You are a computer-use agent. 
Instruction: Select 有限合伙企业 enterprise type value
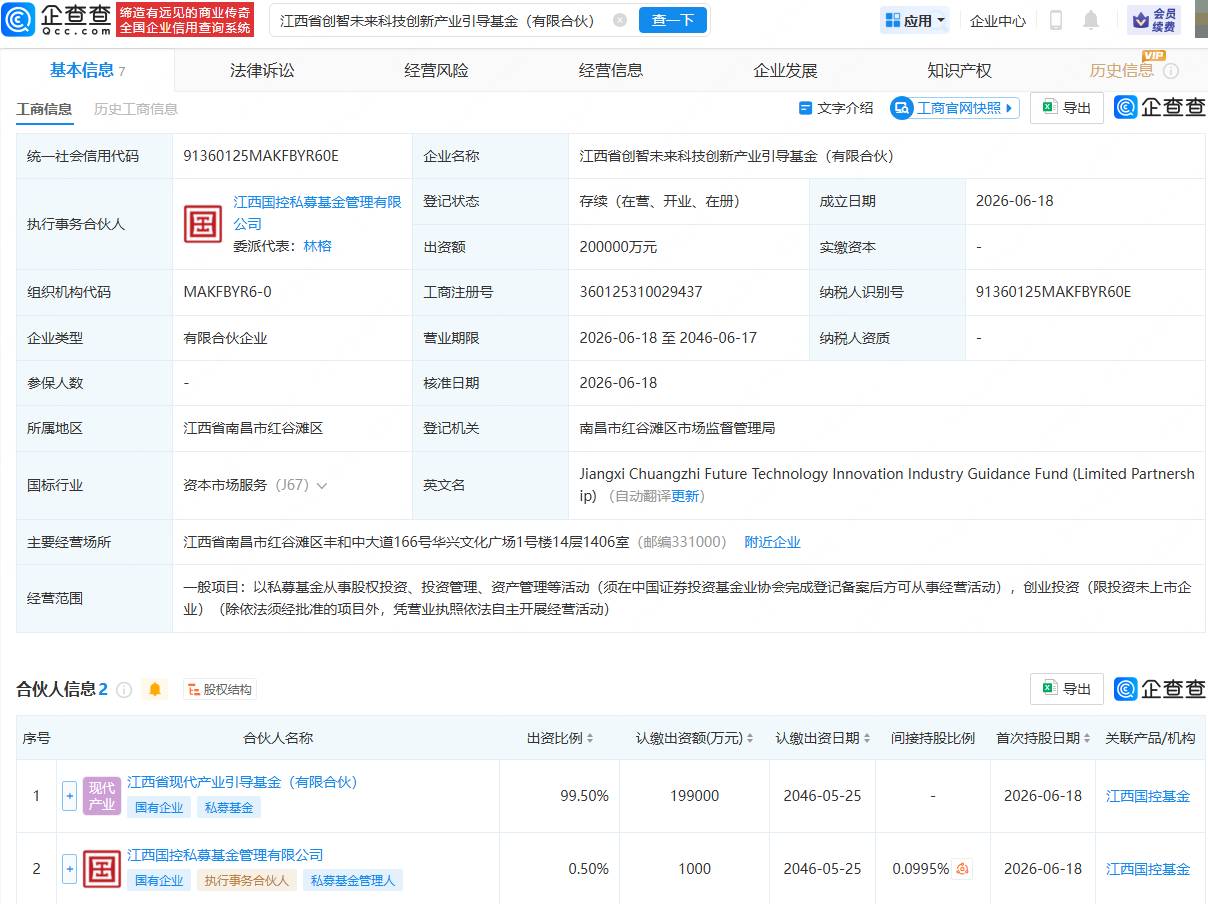pyautogui.click(x=225, y=338)
